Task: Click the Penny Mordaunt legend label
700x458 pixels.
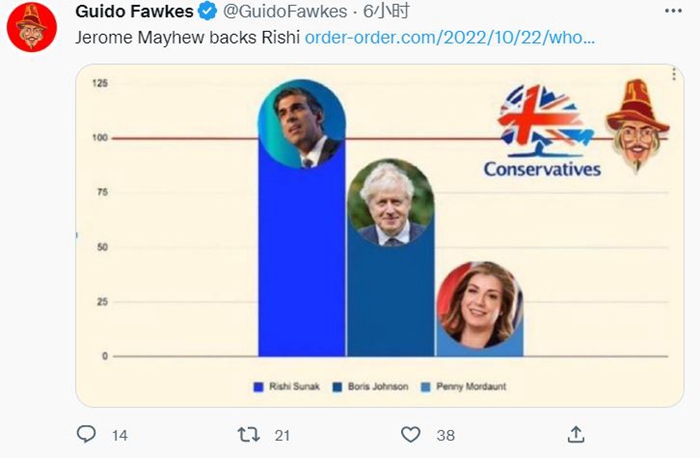Action: [x=473, y=386]
